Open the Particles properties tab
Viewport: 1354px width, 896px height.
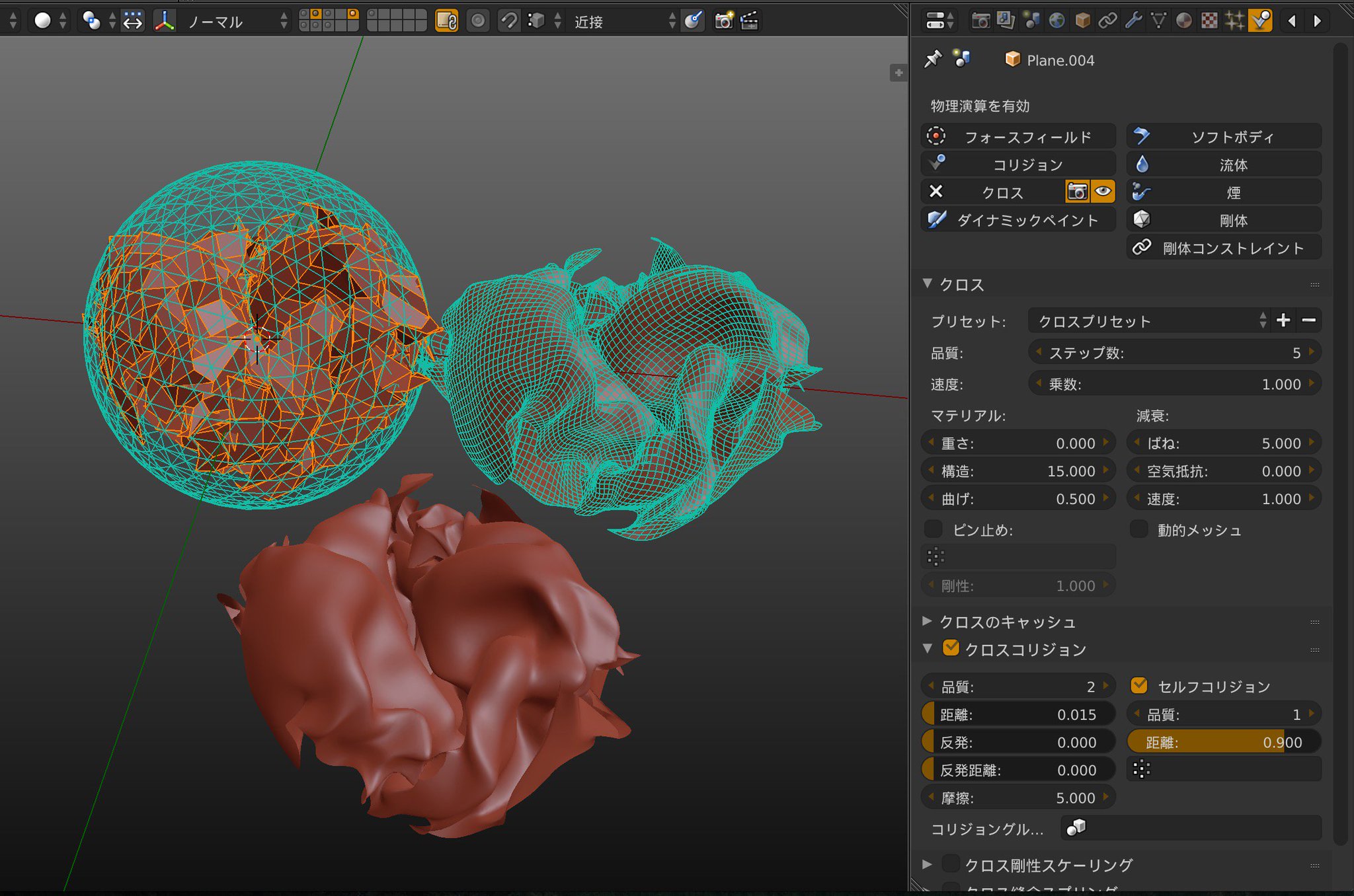1234,20
